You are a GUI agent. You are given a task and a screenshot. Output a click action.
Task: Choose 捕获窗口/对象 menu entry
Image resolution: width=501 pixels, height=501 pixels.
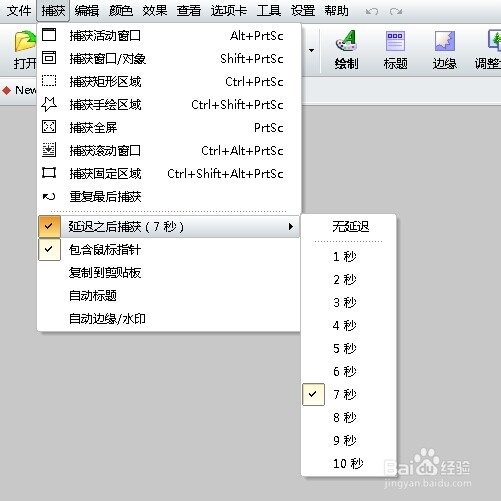(x=169, y=58)
